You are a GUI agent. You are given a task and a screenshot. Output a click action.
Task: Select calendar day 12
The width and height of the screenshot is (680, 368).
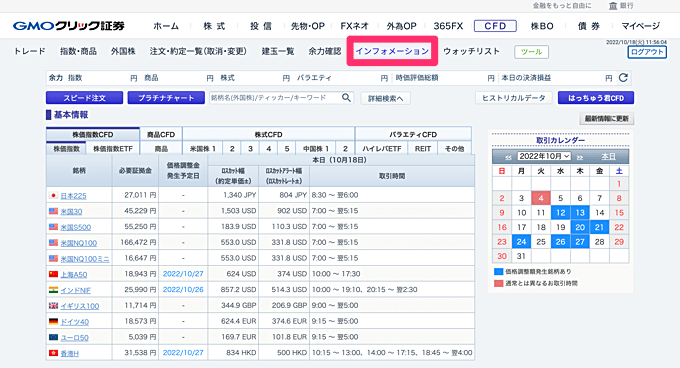click(560, 212)
